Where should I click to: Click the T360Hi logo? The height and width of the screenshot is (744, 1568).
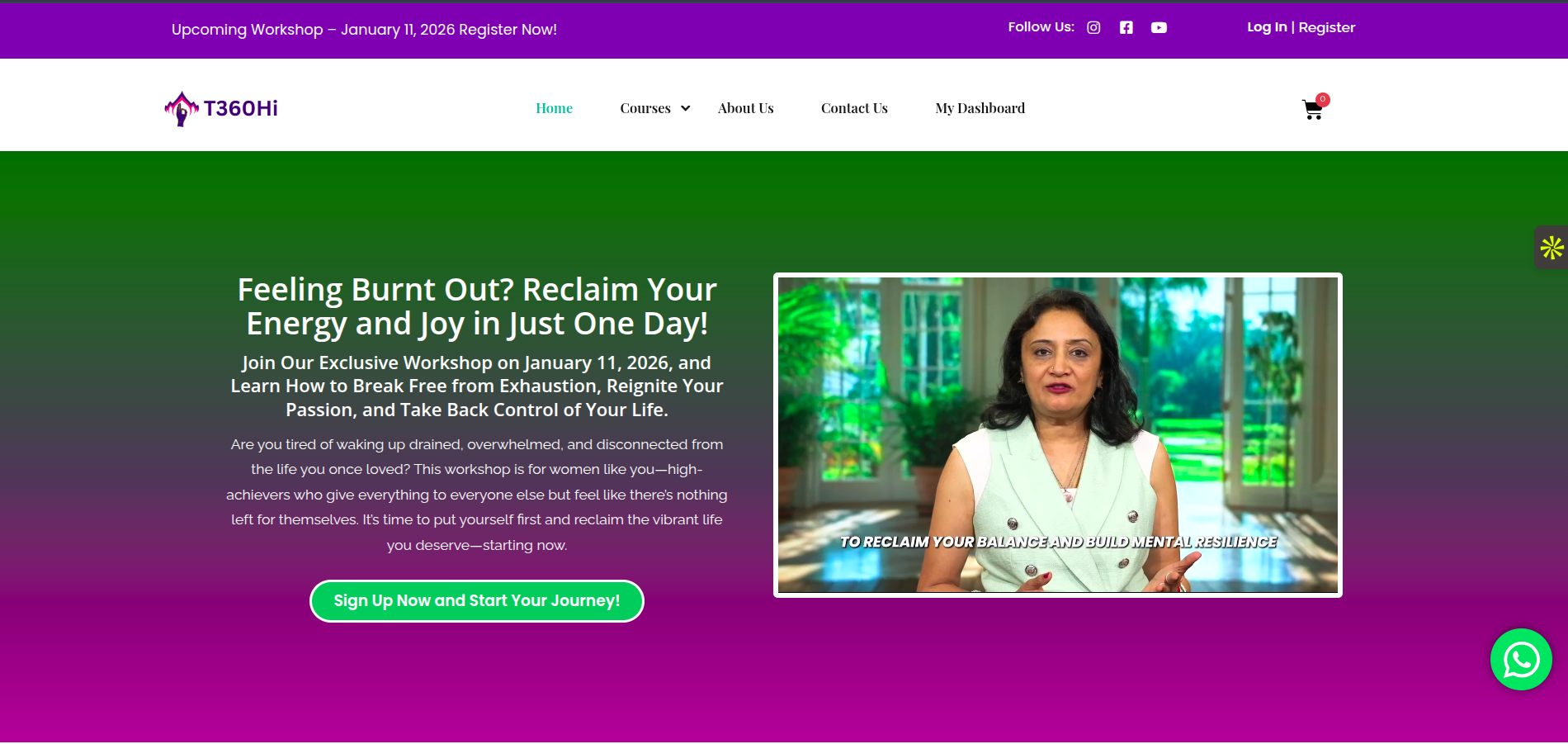click(221, 108)
